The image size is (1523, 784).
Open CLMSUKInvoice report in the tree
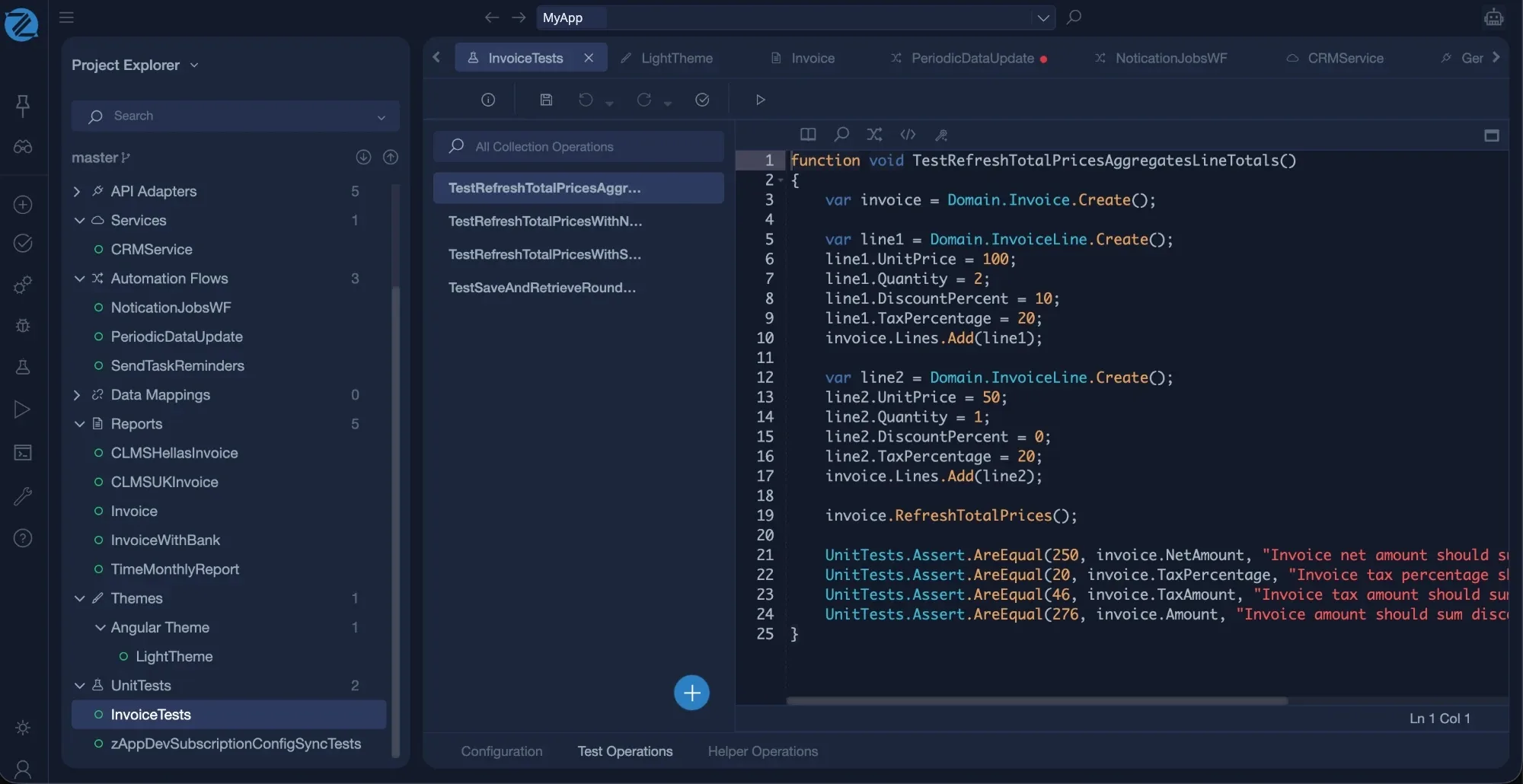coord(164,482)
